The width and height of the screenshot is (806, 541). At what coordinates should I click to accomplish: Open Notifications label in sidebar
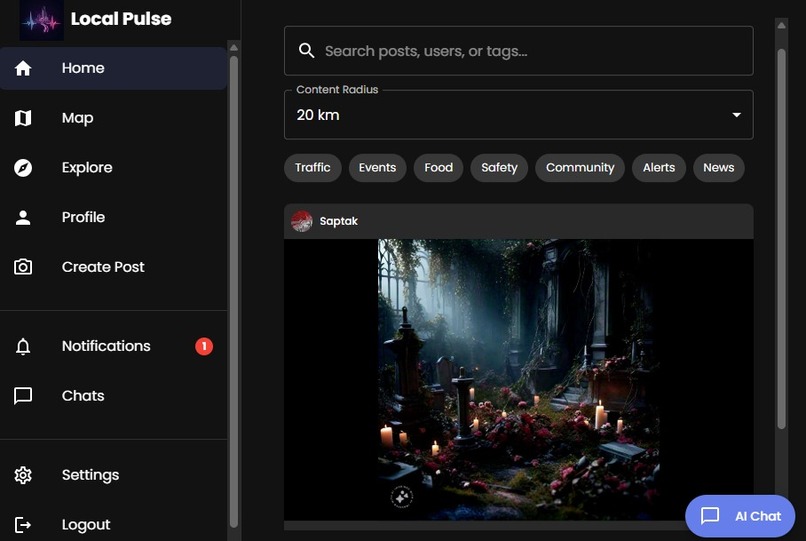(x=106, y=346)
